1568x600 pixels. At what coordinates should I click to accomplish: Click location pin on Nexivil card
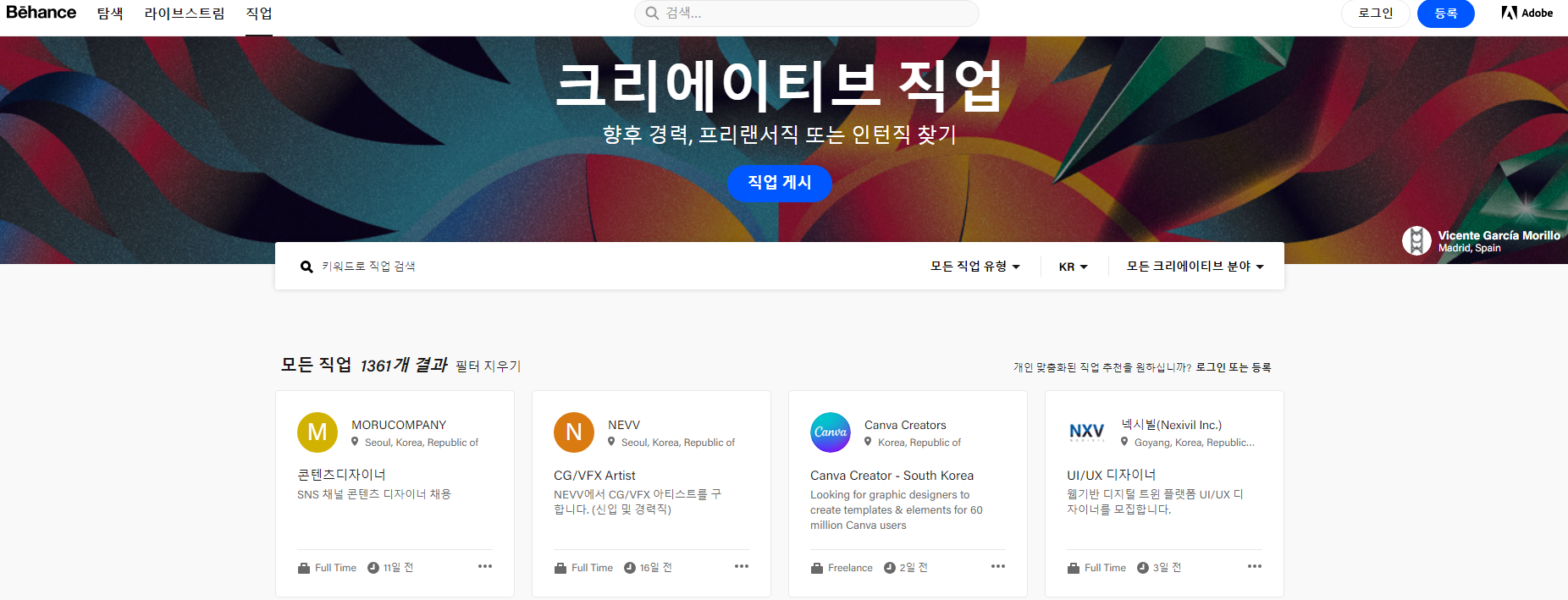click(x=1124, y=442)
